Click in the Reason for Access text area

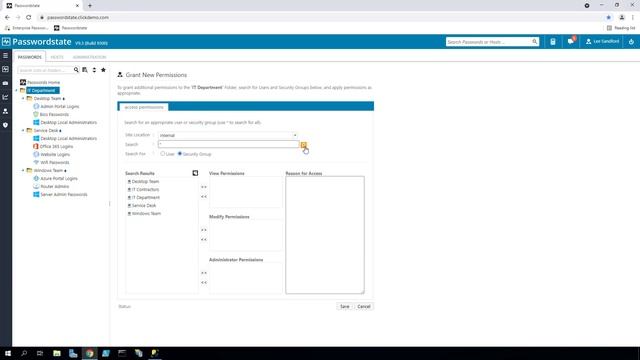click(x=325, y=235)
